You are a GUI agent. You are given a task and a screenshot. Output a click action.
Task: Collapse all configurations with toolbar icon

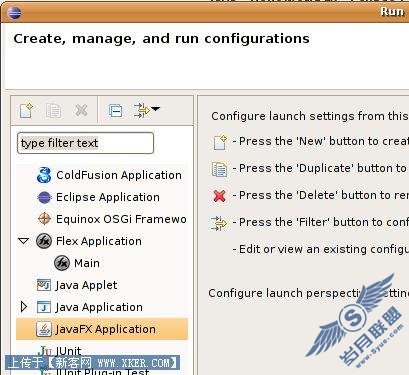click(115, 110)
